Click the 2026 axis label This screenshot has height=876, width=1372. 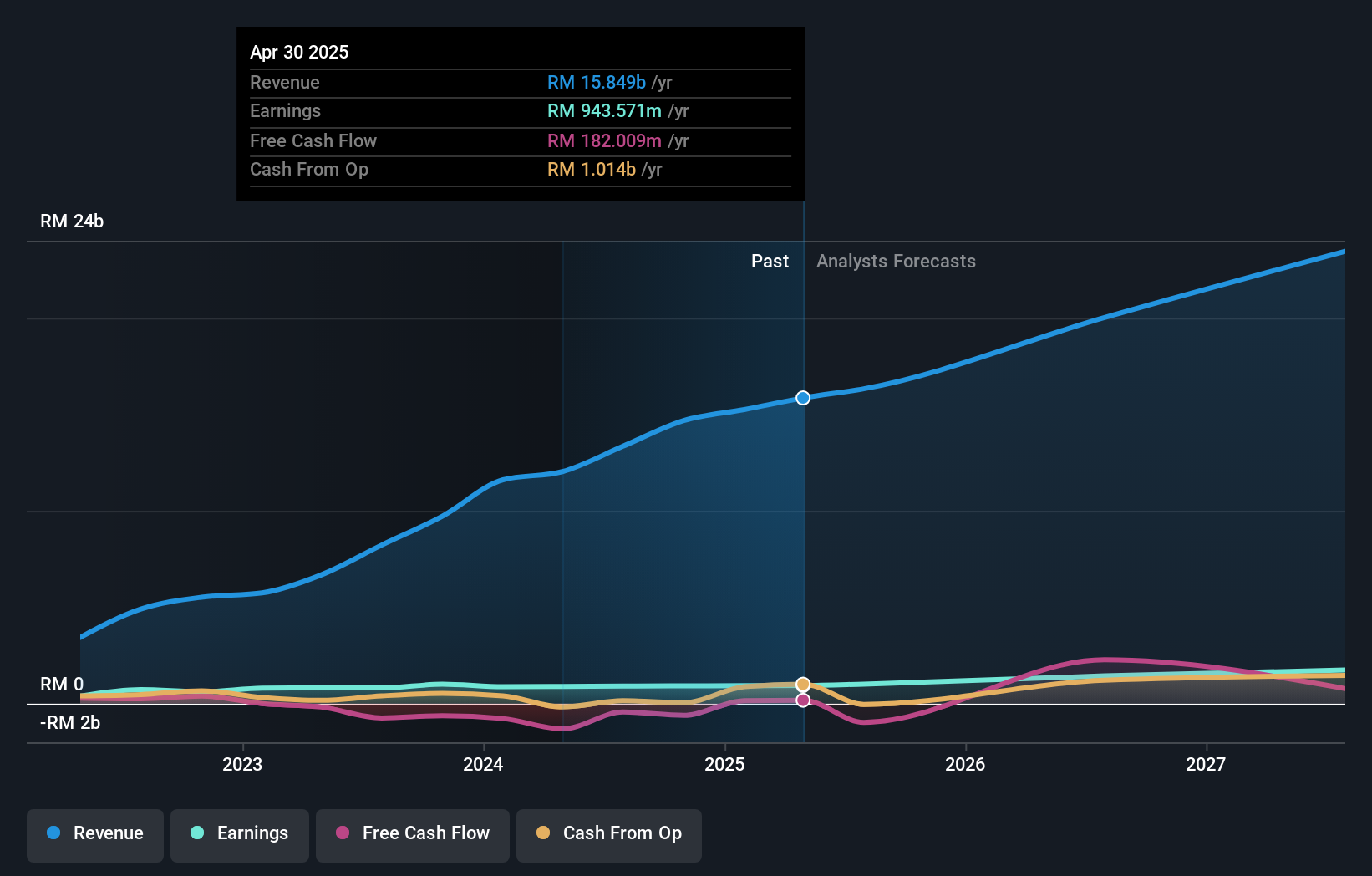(966, 764)
